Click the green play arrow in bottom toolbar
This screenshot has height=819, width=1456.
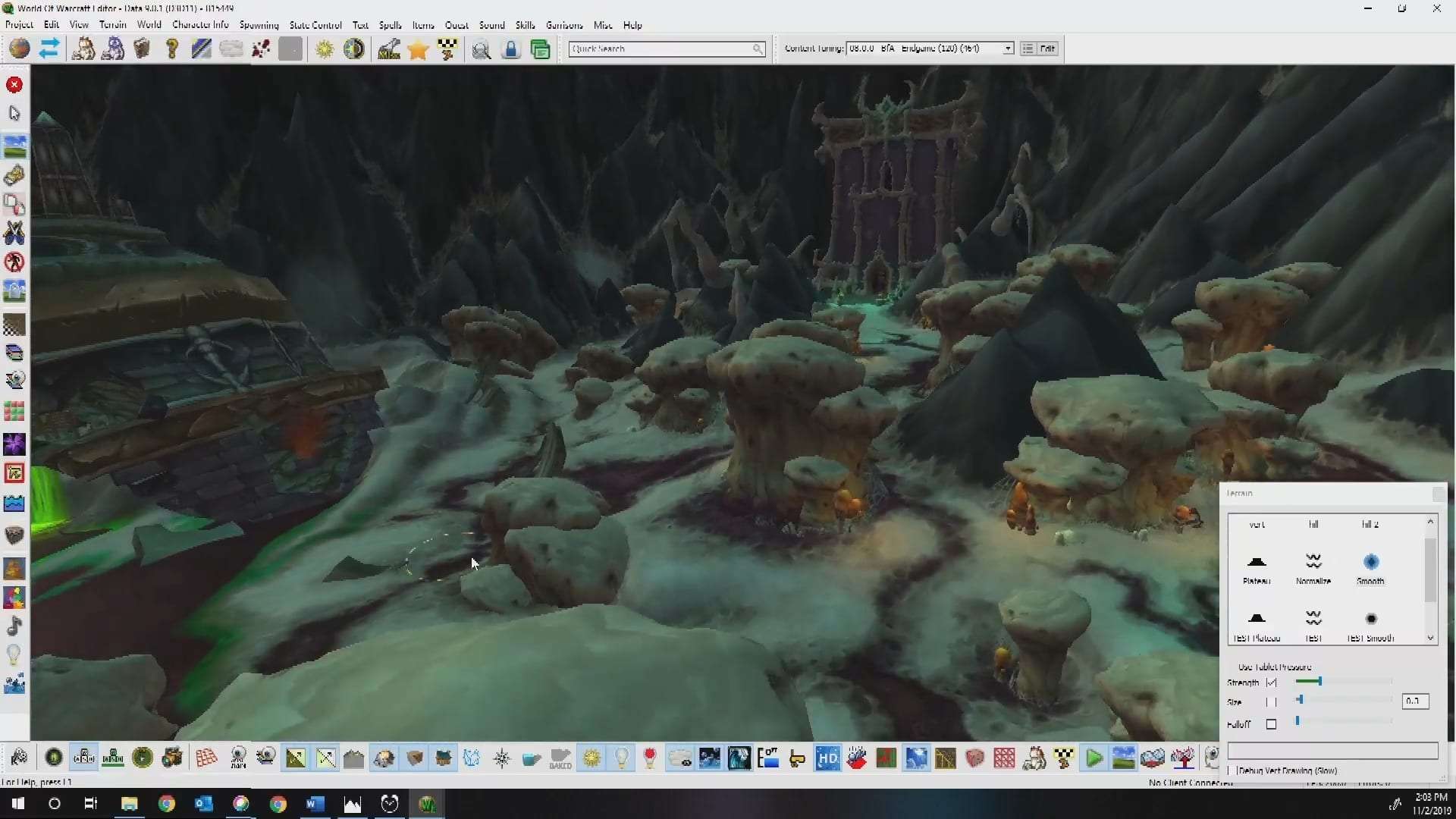pos(1094,758)
